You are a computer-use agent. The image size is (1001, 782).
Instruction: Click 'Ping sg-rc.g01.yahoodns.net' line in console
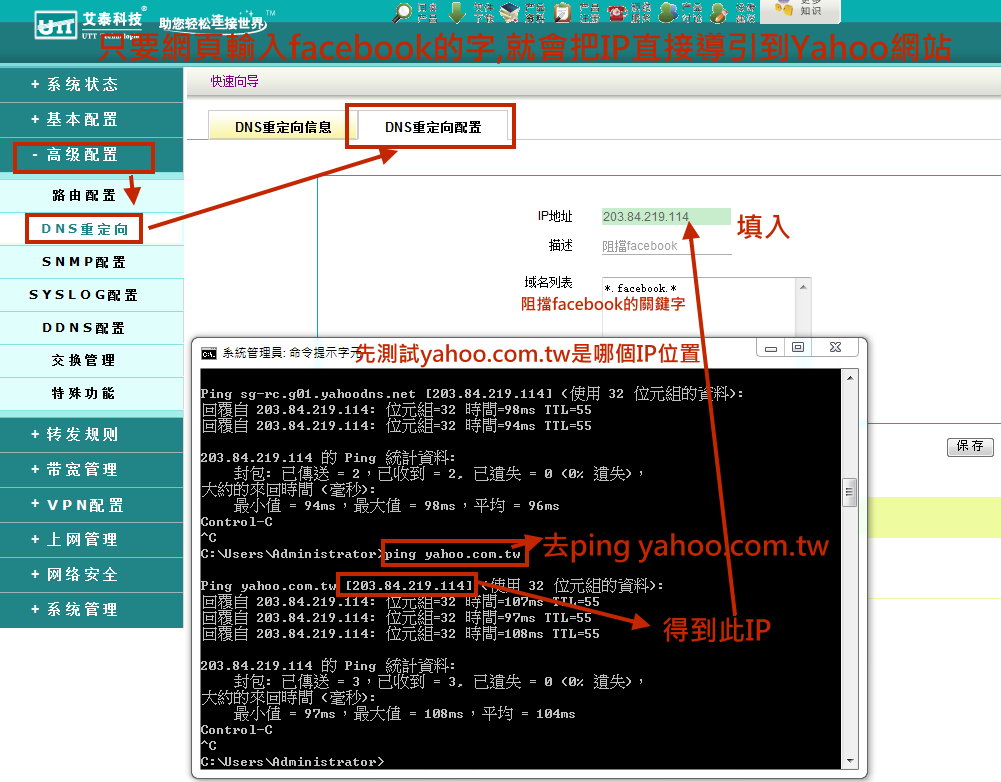pos(472,393)
